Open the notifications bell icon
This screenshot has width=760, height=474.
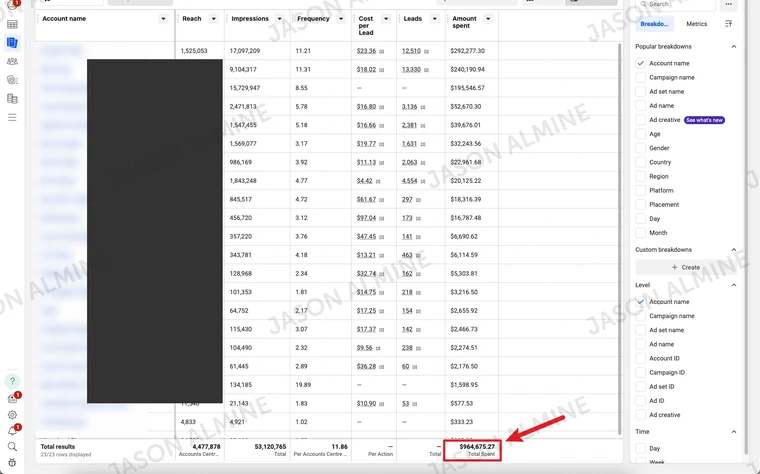coord(12,430)
